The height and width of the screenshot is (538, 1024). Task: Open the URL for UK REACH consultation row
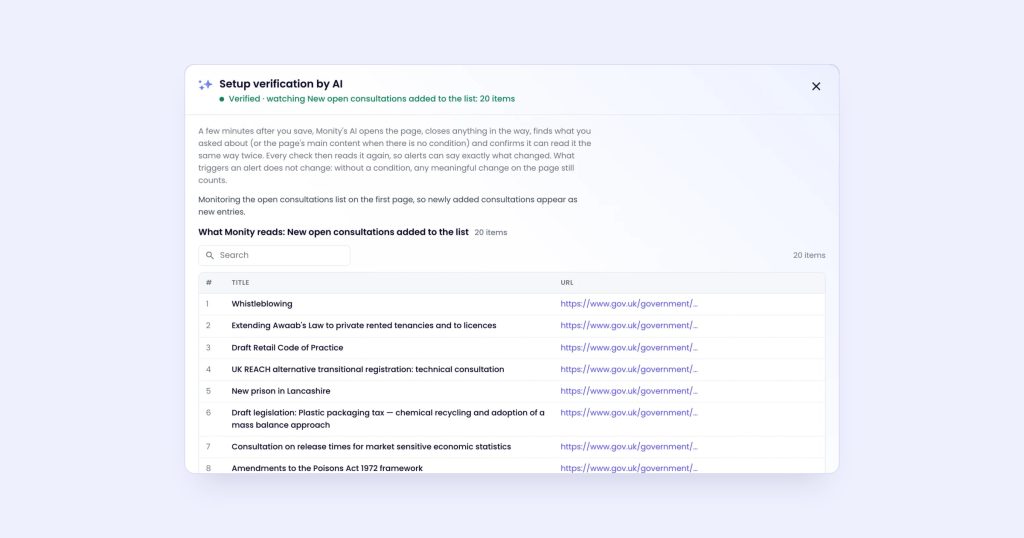click(x=628, y=369)
